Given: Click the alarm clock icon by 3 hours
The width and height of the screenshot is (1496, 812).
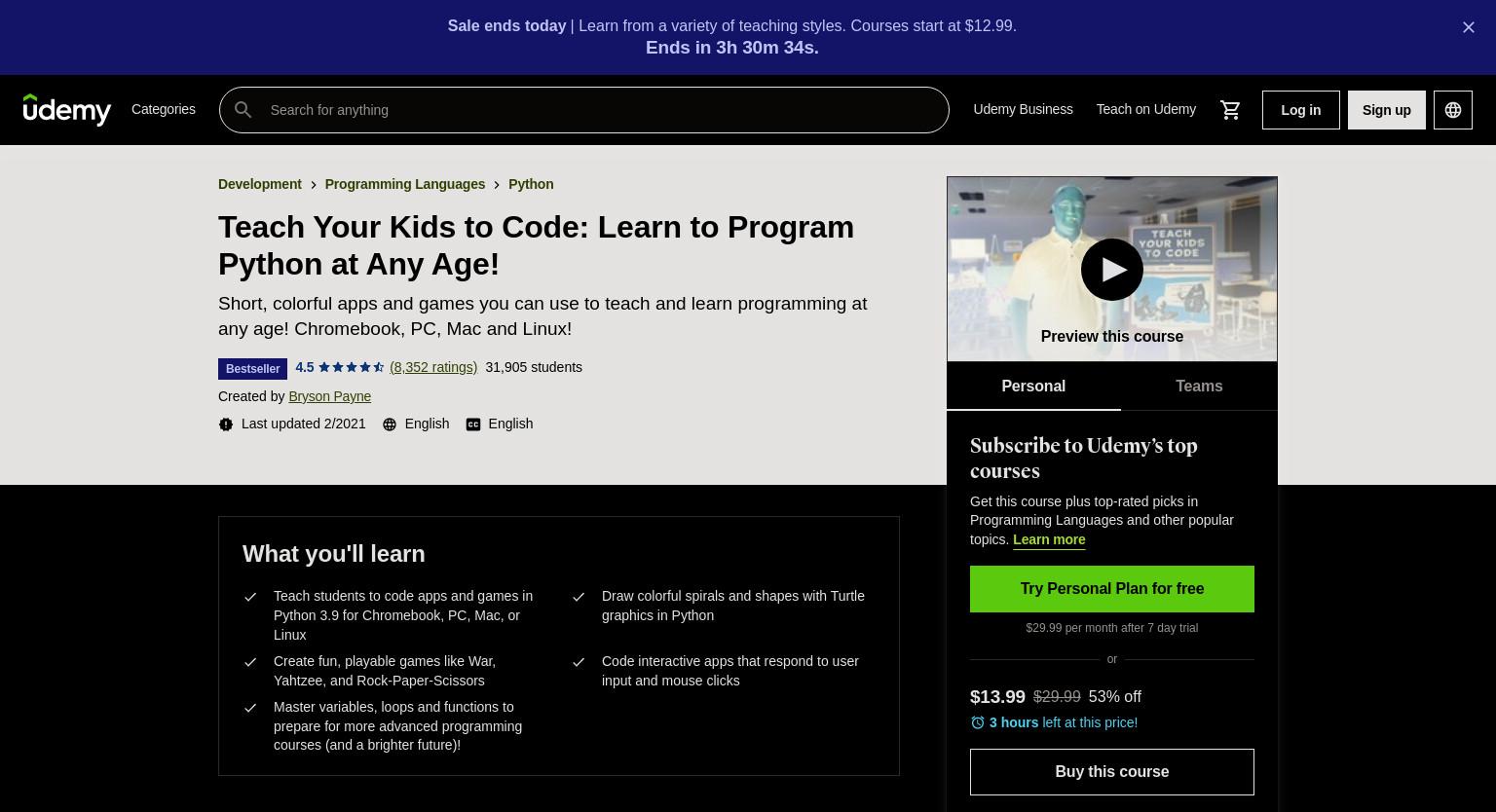Looking at the screenshot, I should pyautogui.click(x=978, y=722).
